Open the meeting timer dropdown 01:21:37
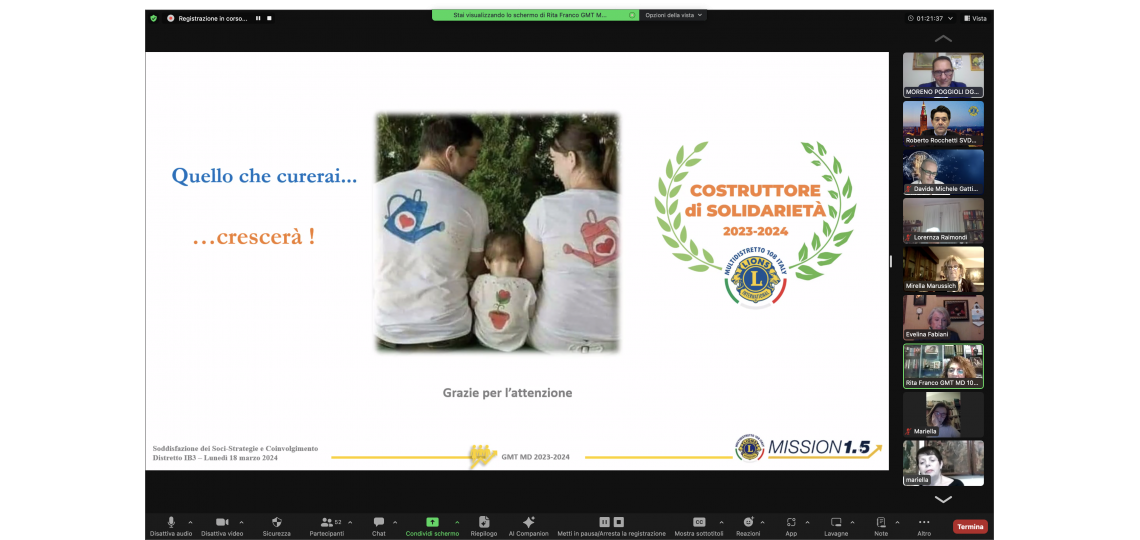 [928, 18]
